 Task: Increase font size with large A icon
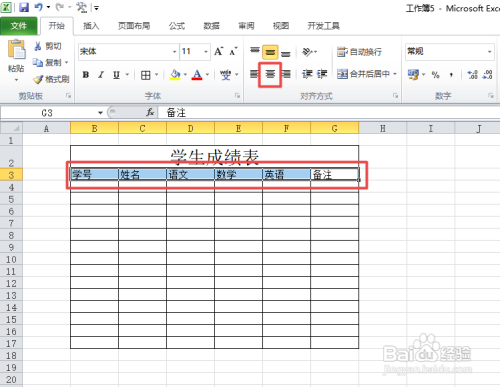click(218, 52)
